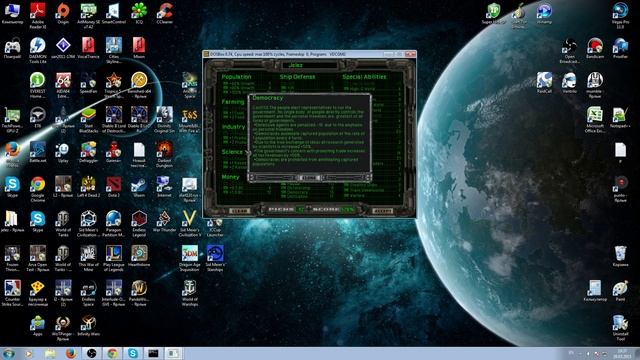
Task: Toggle the Dictatorship government checkbox
Action: pyautogui.click(x=284, y=188)
